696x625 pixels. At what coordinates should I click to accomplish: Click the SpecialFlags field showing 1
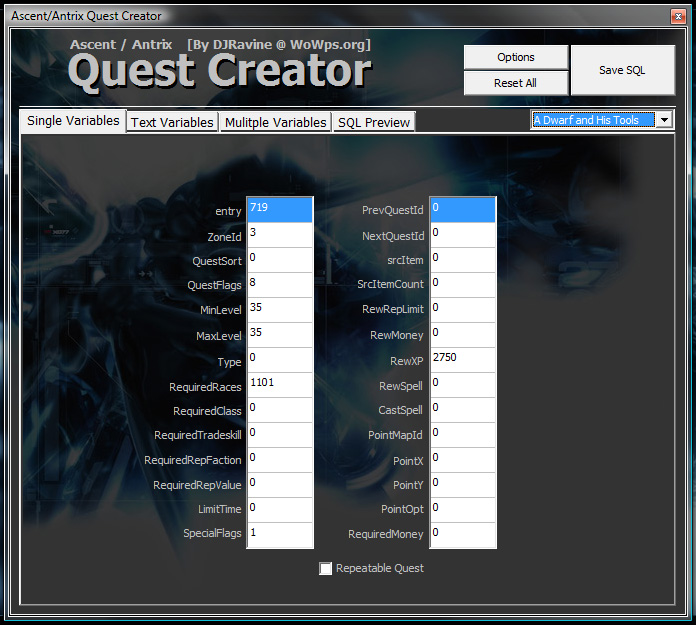coord(280,535)
